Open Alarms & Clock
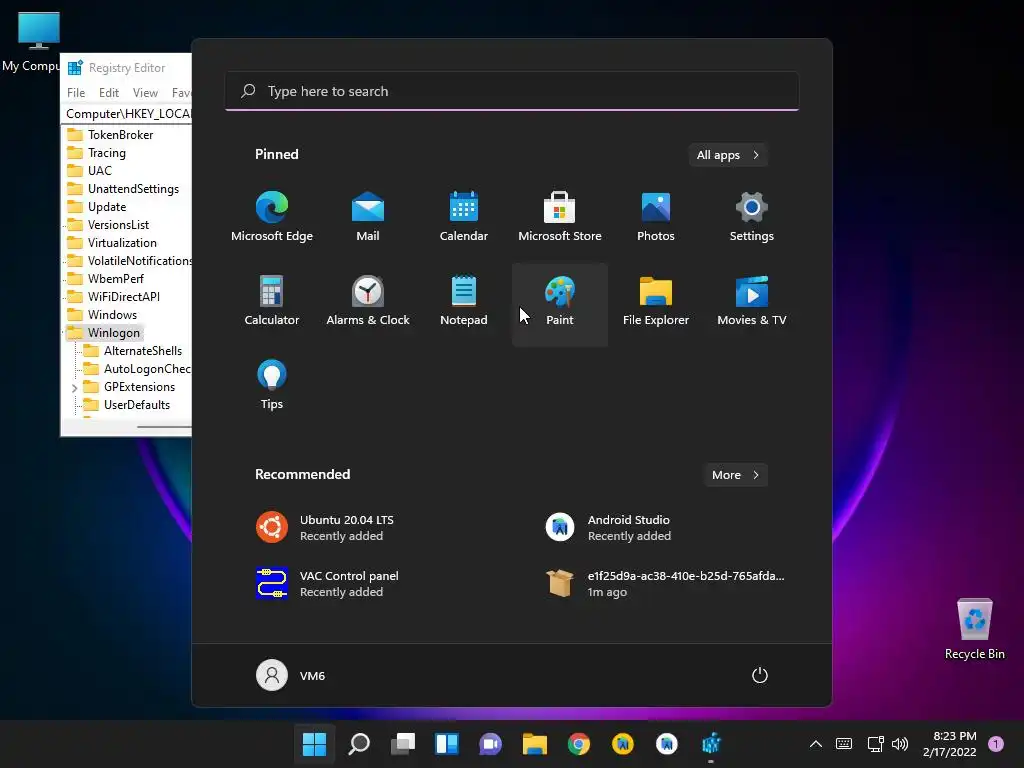Screen dimensions: 1024x768 (x=368, y=302)
